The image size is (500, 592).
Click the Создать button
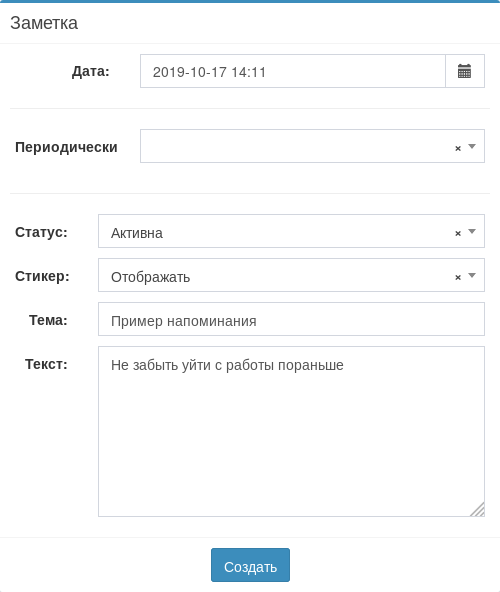tap(250, 565)
